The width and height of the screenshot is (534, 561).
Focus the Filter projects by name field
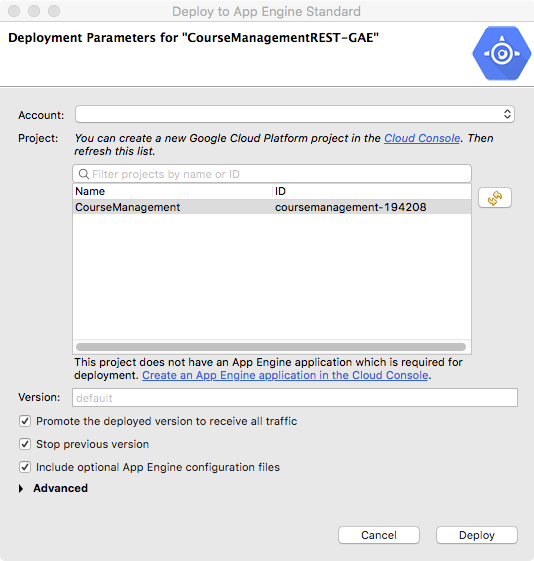pyautogui.click(x=272, y=174)
